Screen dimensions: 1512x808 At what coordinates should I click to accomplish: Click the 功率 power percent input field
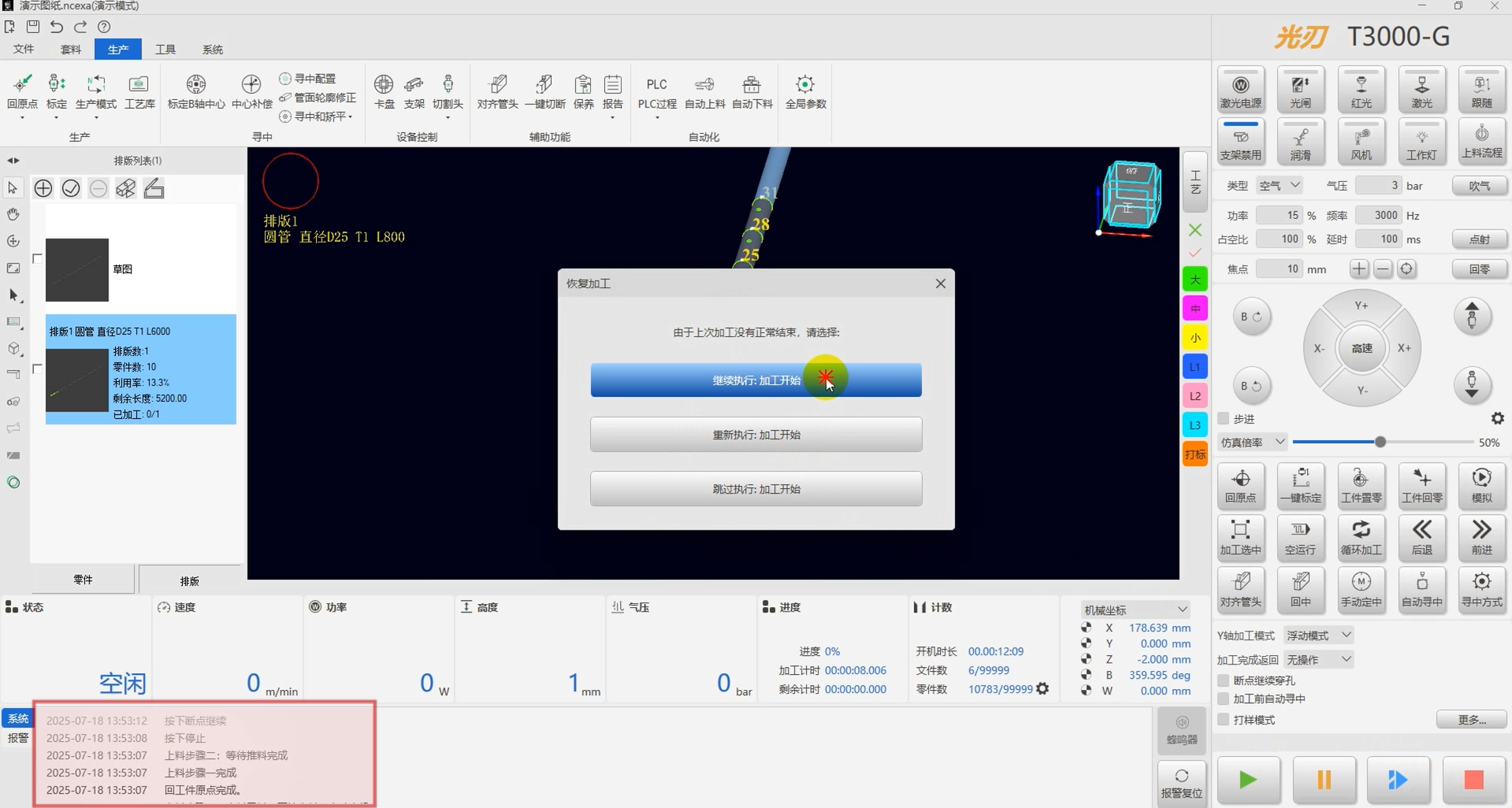(x=1279, y=215)
